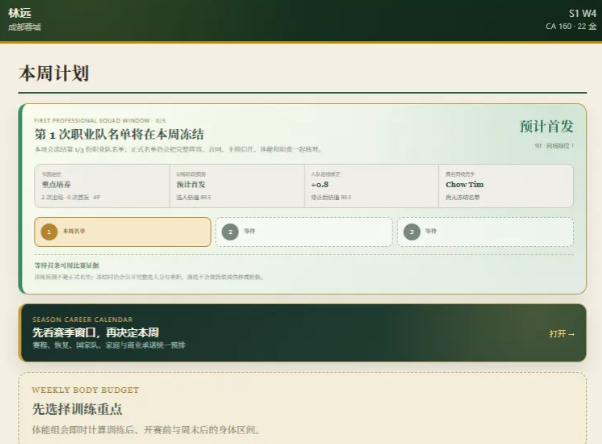Click the club name under 林远

(25, 27)
